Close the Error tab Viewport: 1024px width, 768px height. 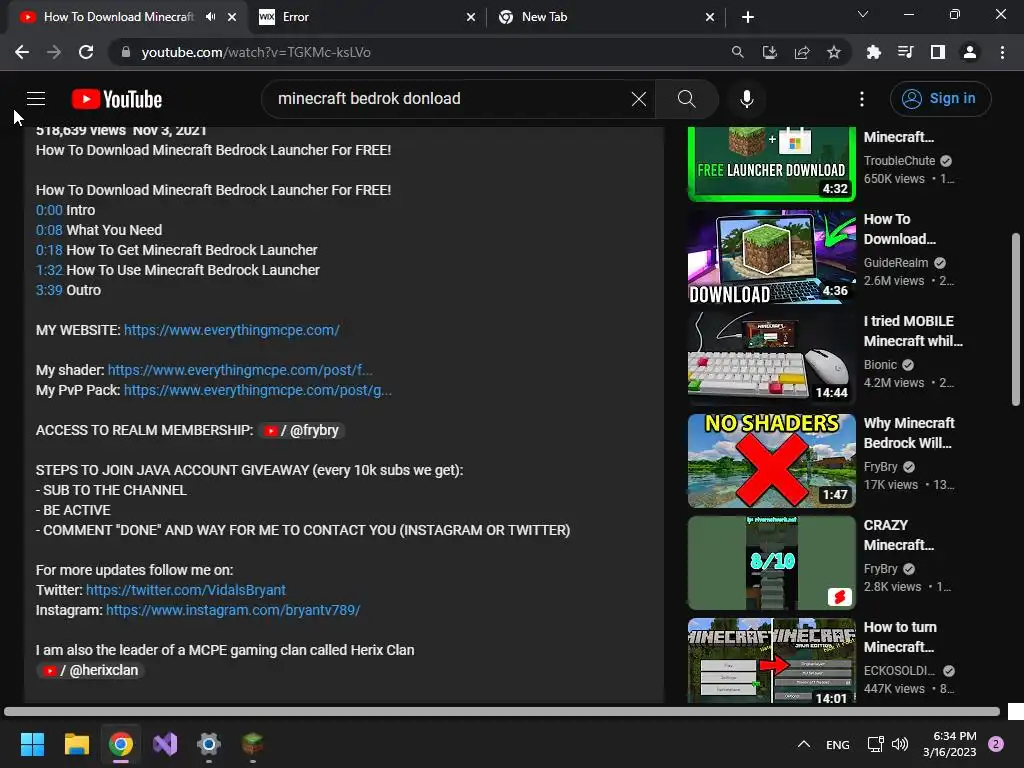[x=471, y=17]
